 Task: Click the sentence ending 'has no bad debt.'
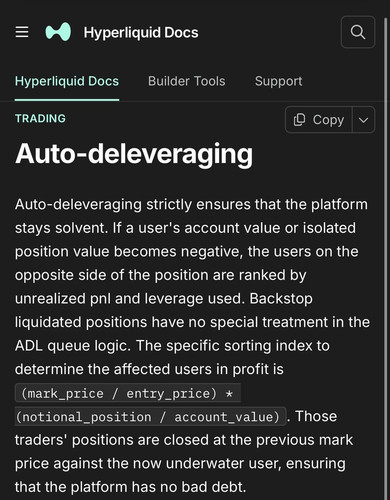click(130, 487)
